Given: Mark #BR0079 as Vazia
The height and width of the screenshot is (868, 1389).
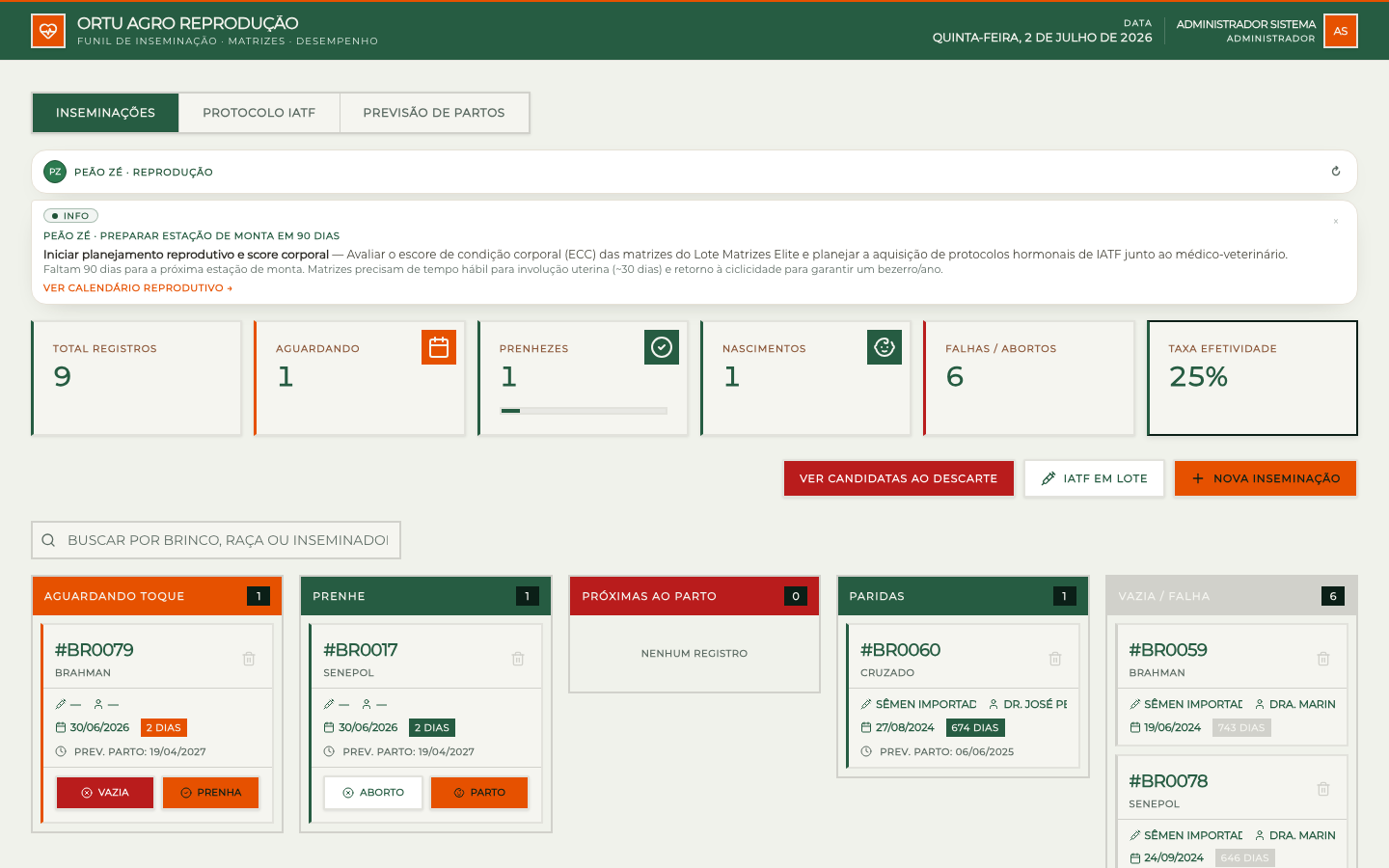Looking at the screenshot, I should coord(105,793).
